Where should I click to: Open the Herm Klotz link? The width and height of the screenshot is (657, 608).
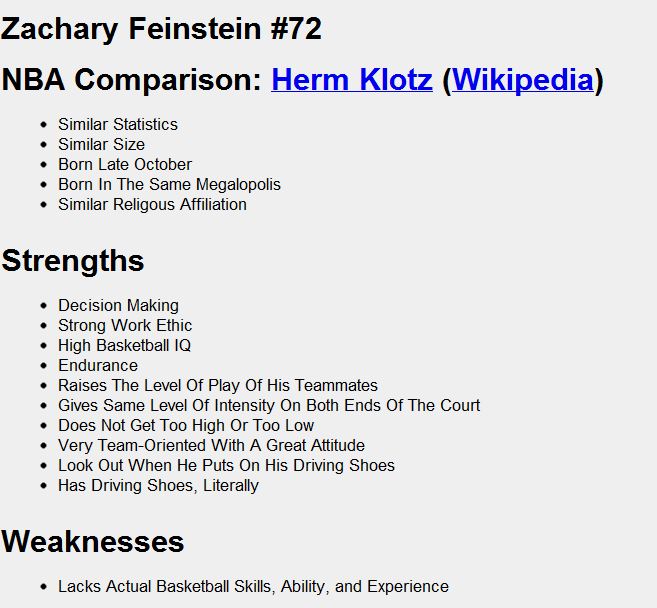tap(352, 79)
